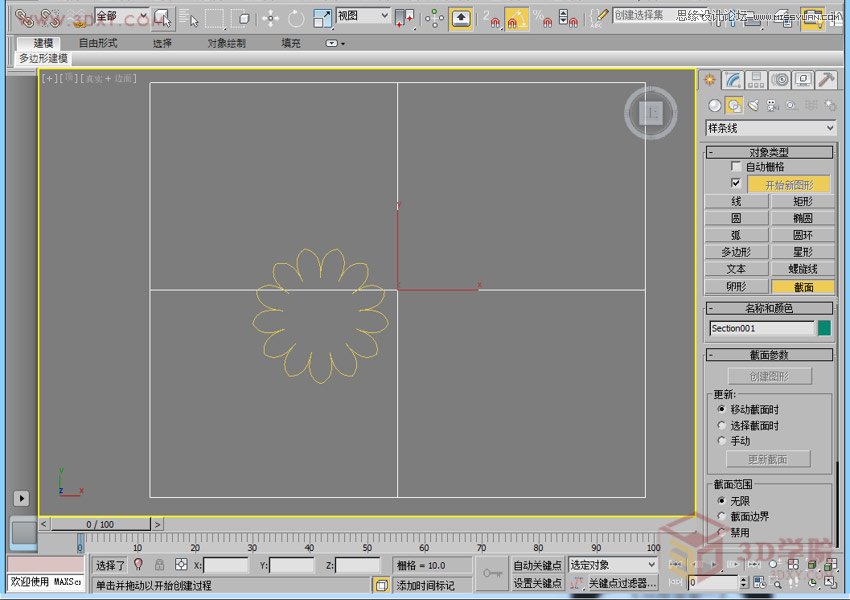Activate the Select and Move tool
This screenshot has width=850, height=600.
point(270,18)
